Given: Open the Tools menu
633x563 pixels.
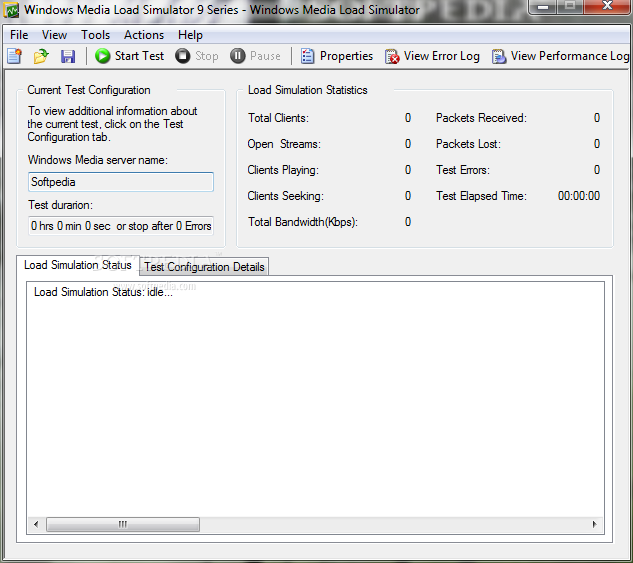Looking at the screenshot, I should coord(95,35).
